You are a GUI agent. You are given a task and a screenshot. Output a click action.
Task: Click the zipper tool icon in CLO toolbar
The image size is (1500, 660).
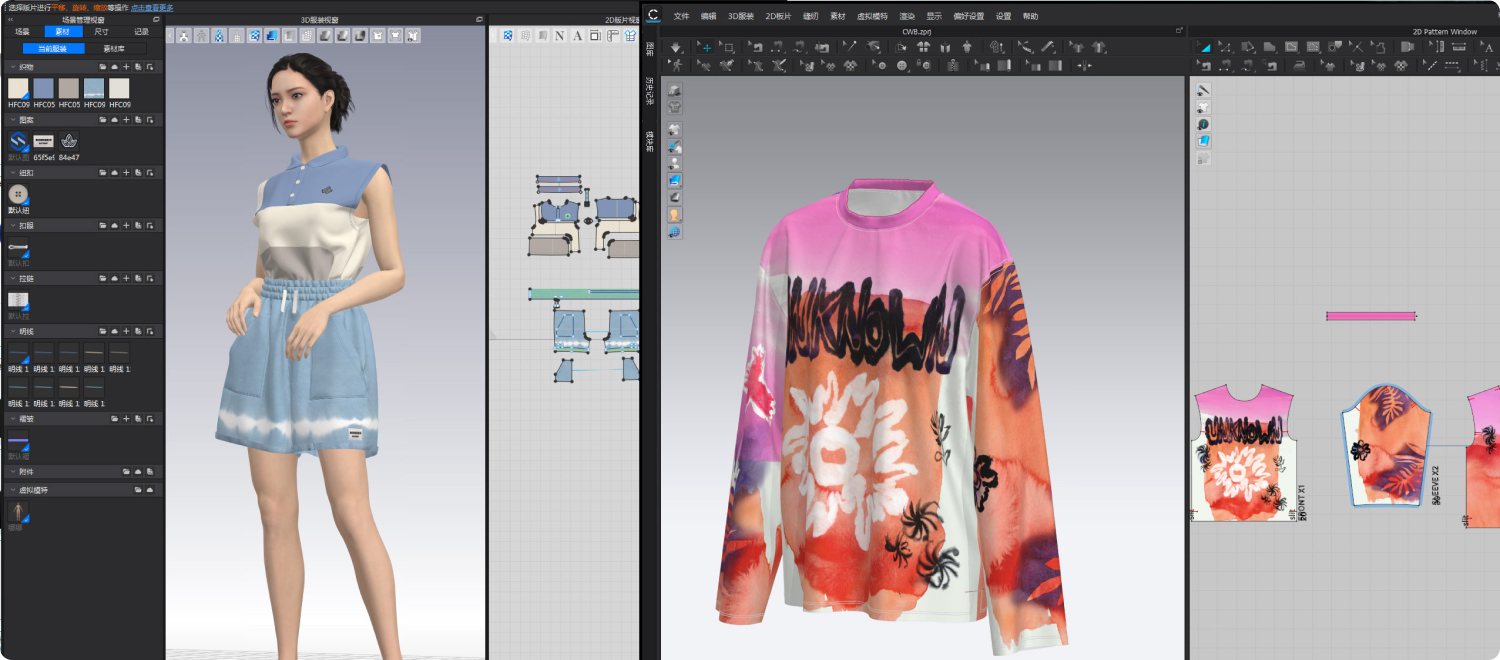tap(953, 65)
